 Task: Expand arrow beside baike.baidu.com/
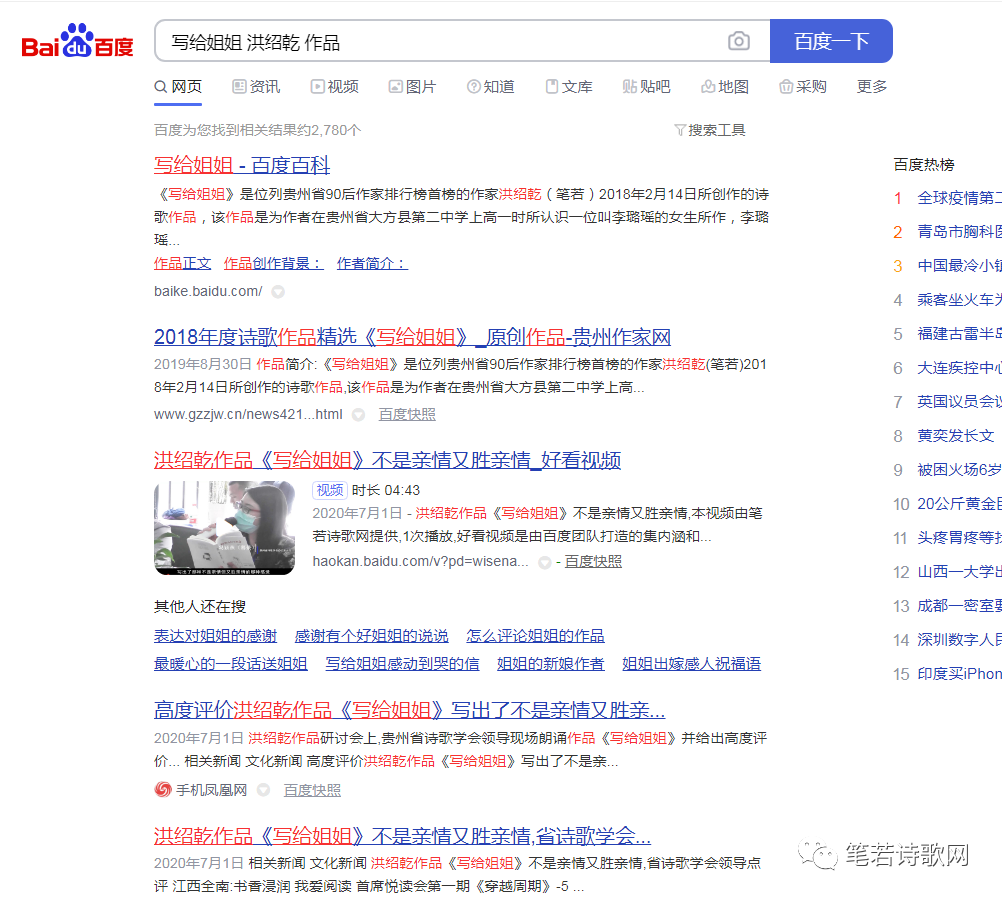click(x=278, y=292)
